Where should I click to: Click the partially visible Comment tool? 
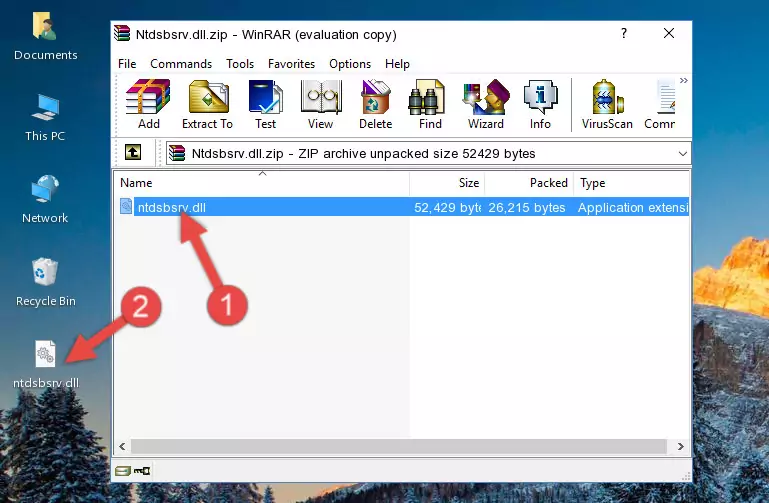coord(660,104)
